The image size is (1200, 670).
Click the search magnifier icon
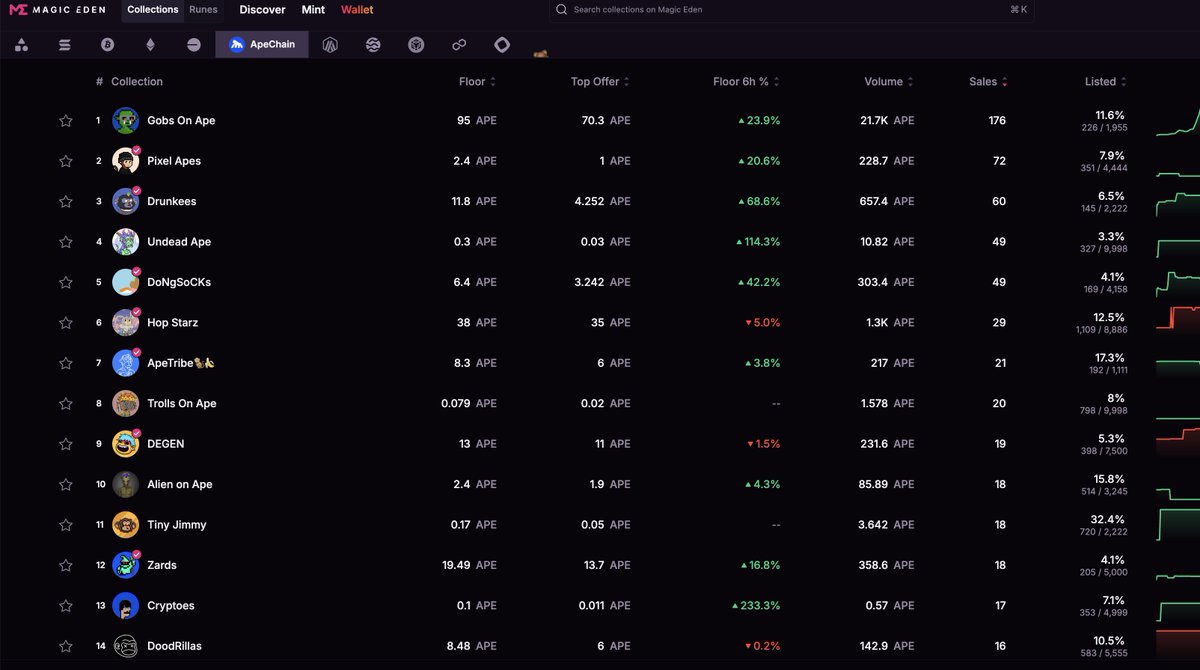tap(561, 9)
